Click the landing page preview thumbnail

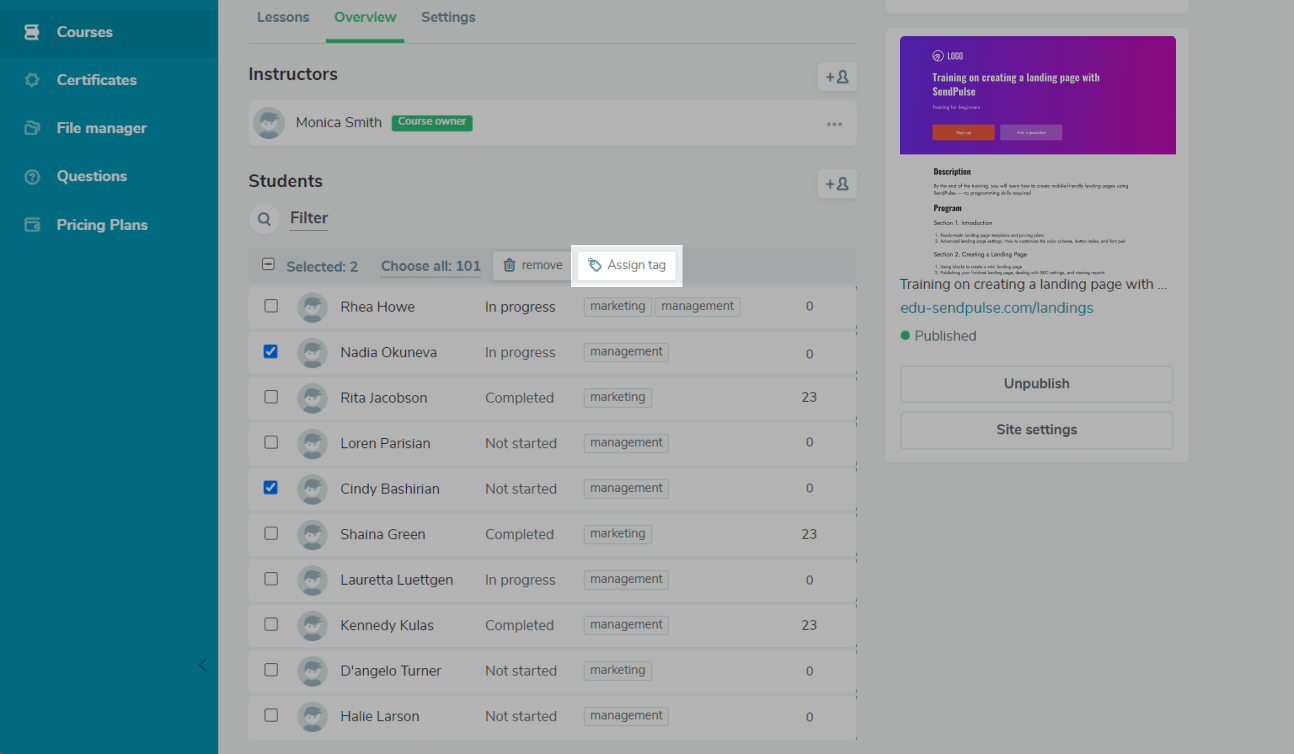click(1037, 150)
